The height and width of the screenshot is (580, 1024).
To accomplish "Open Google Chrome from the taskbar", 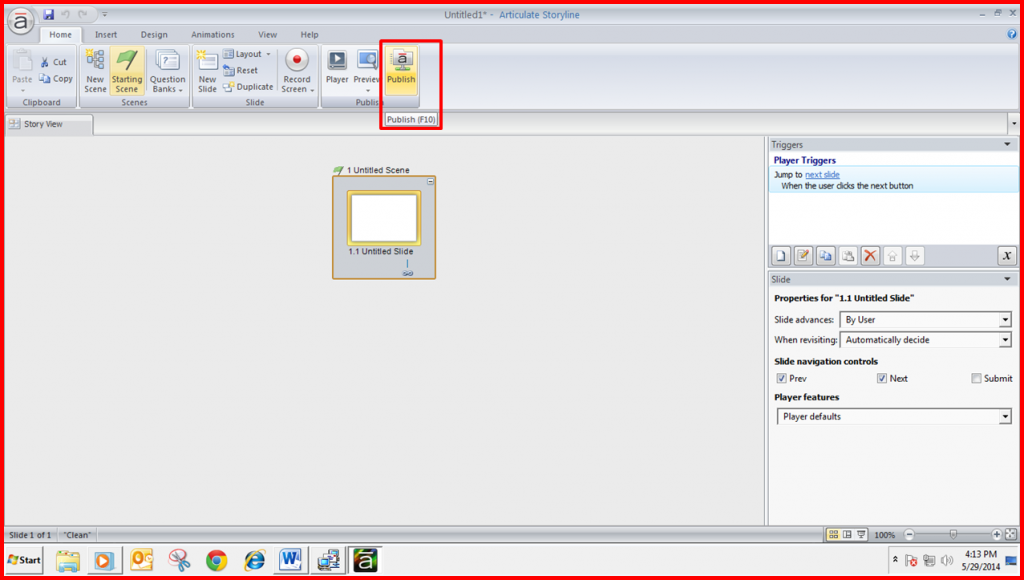I will tap(217, 560).
